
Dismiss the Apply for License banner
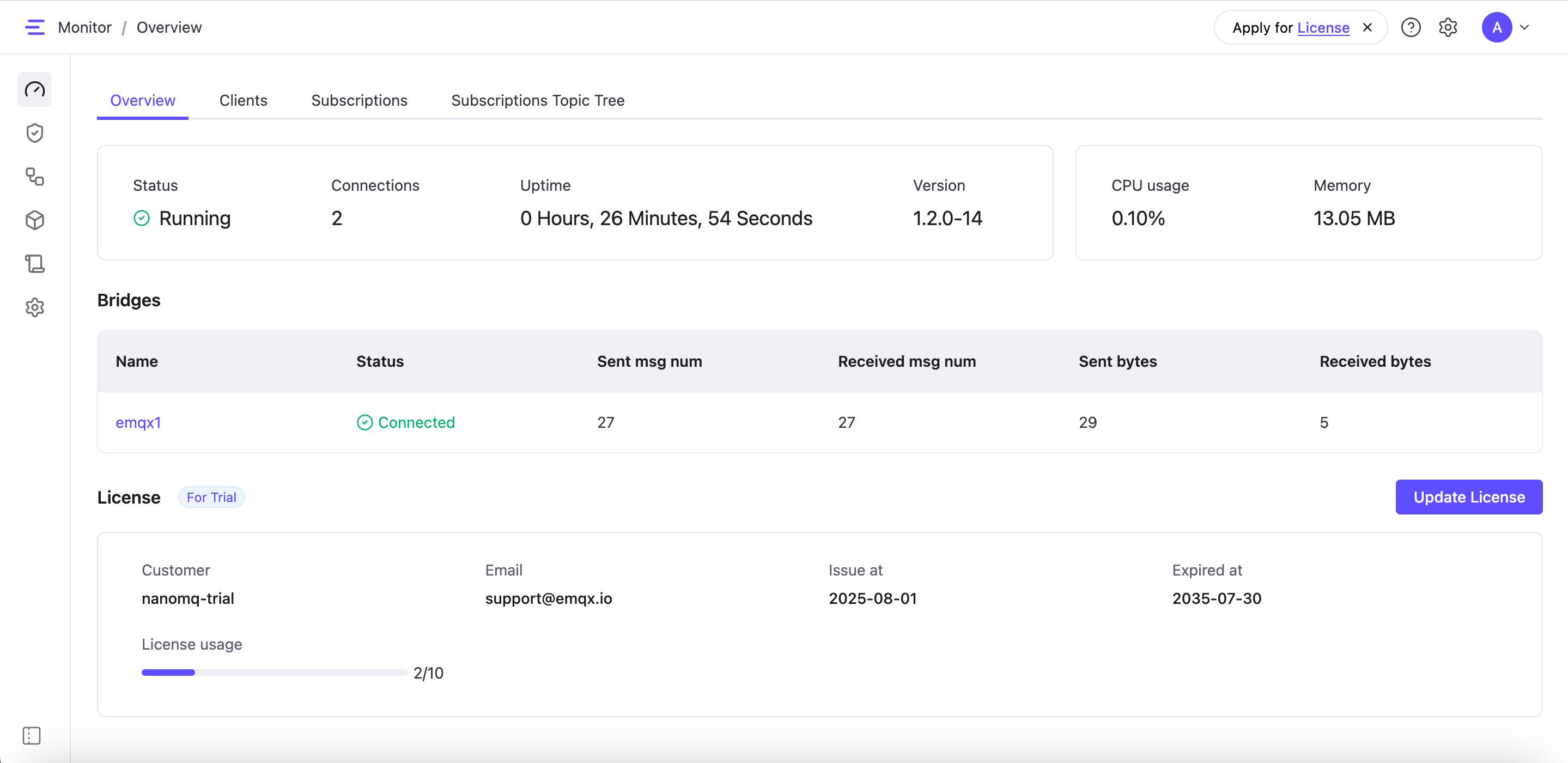click(1367, 27)
